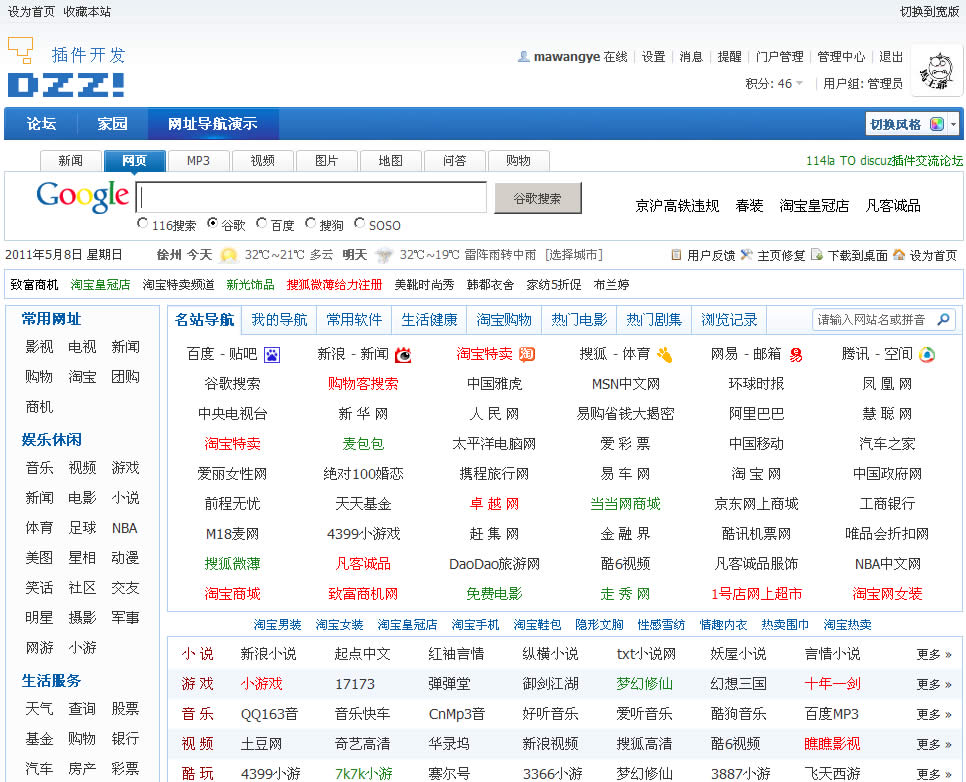Click the Google logo
Screen dimensions: 966x782
point(83,197)
